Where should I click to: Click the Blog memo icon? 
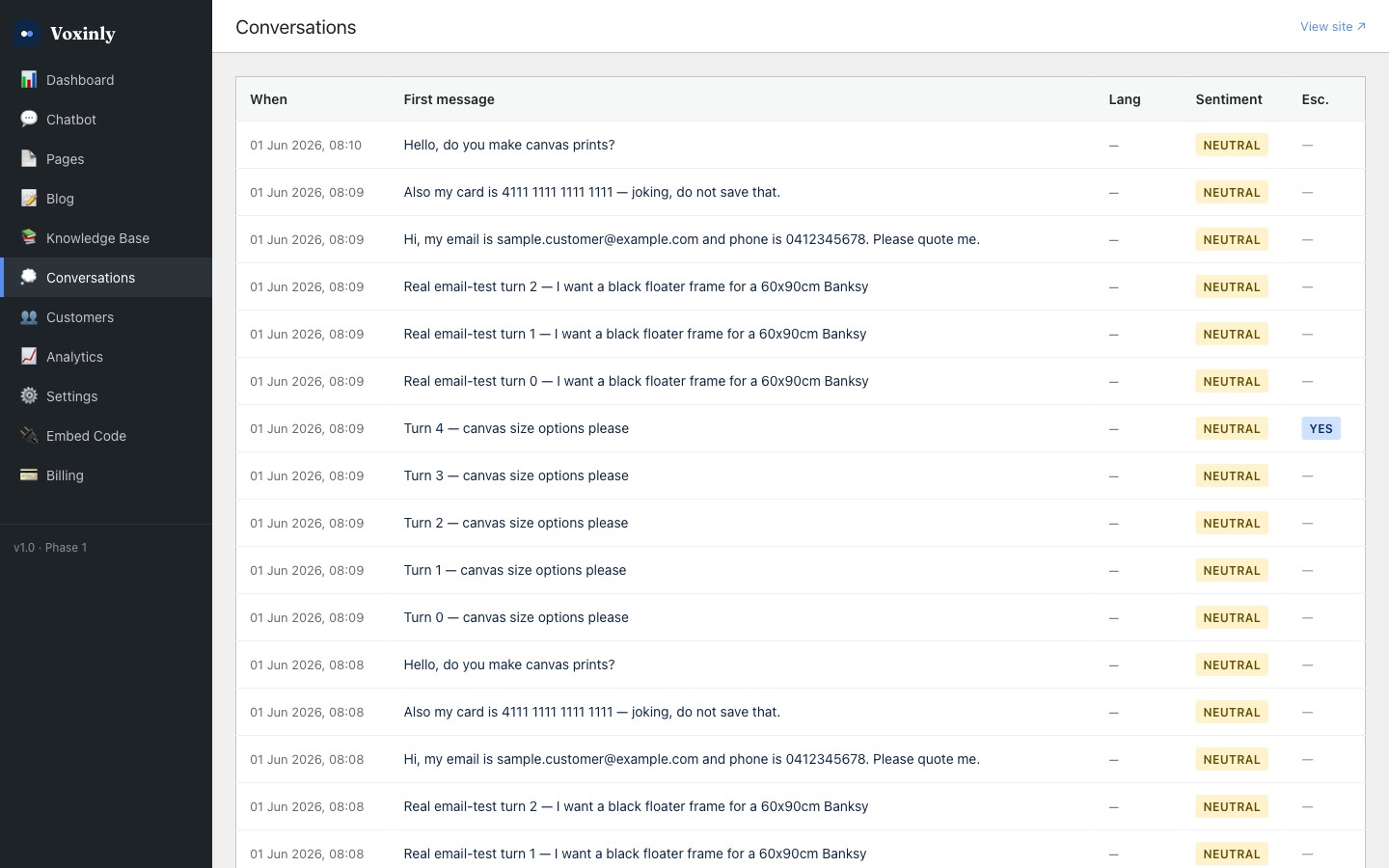pos(29,198)
